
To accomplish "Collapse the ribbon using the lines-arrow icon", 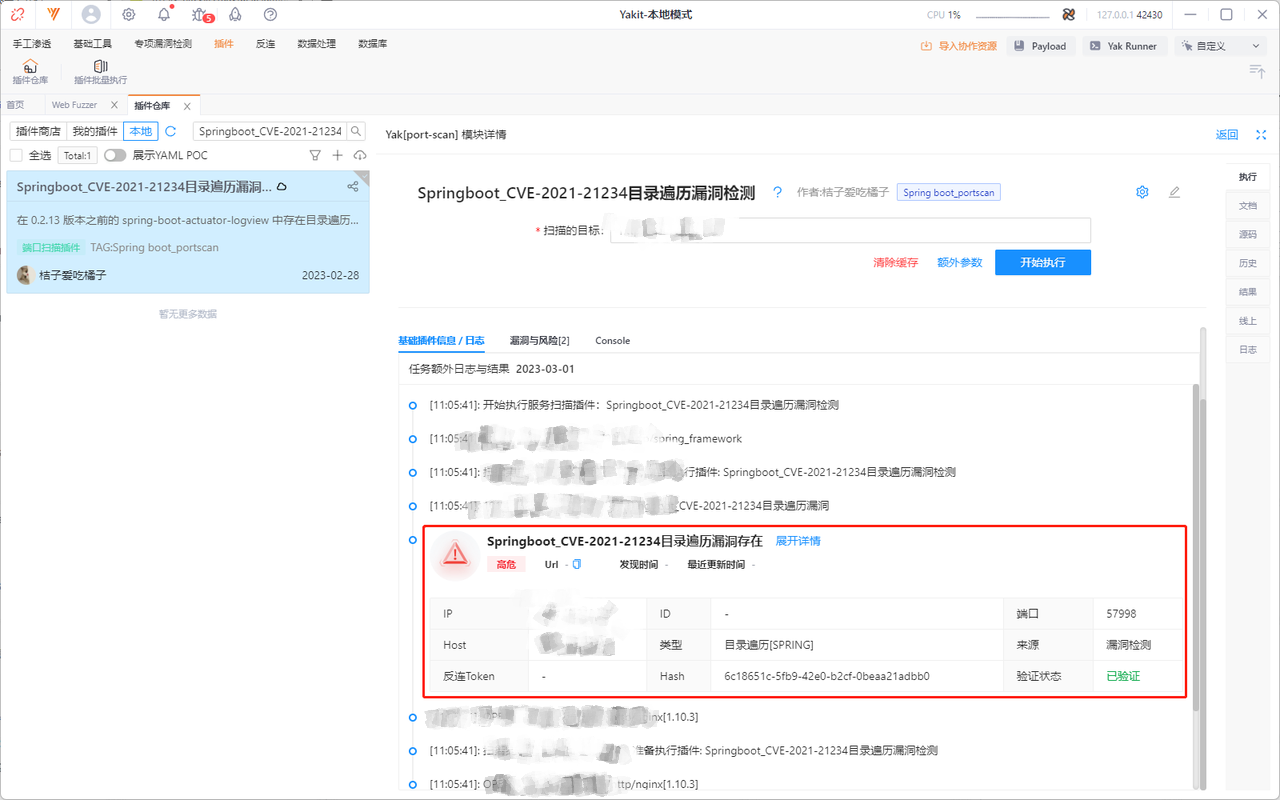I will coord(1257,71).
